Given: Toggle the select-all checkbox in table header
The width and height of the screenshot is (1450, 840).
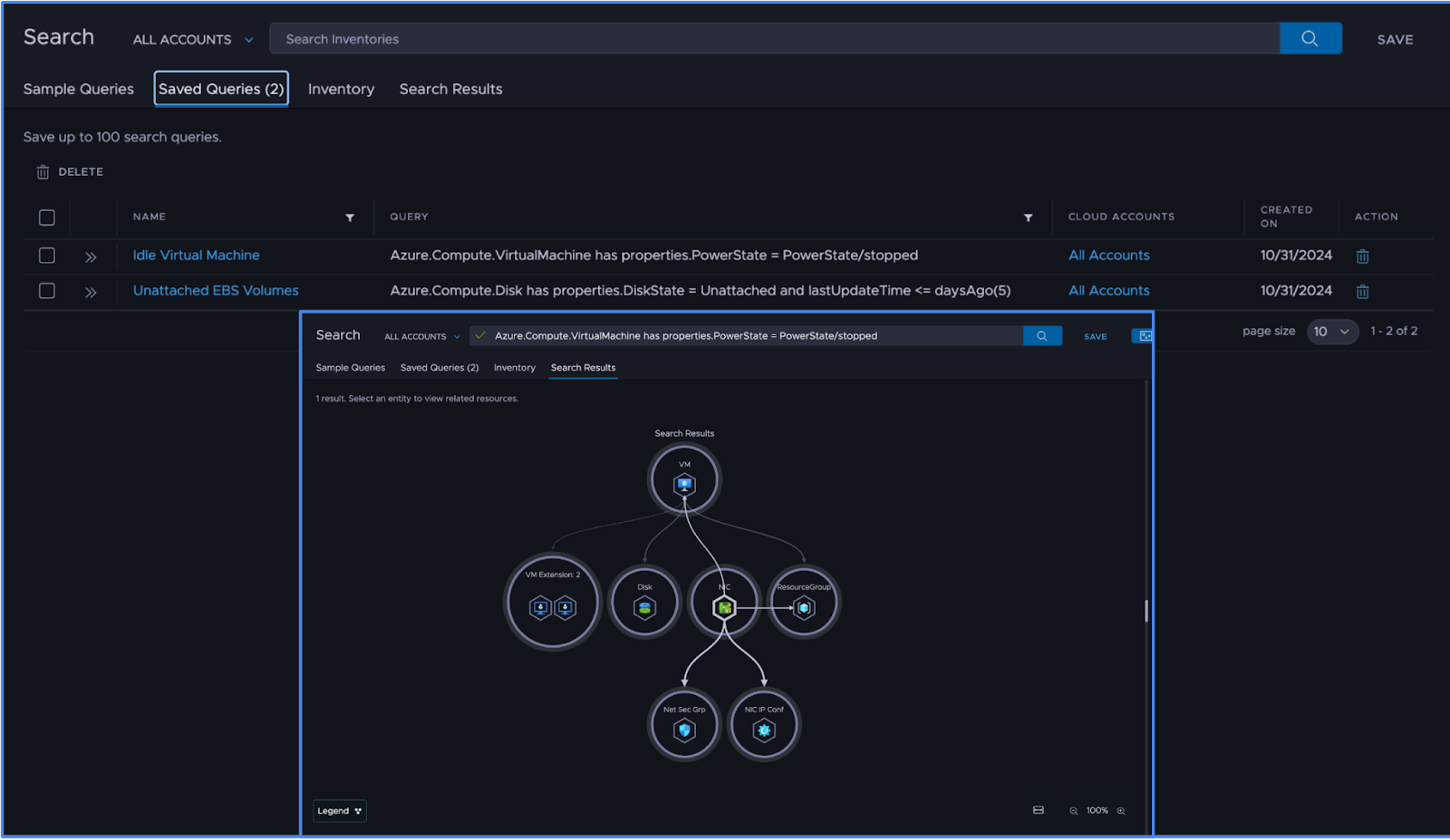Looking at the screenshot, I should tap(47, 217).
